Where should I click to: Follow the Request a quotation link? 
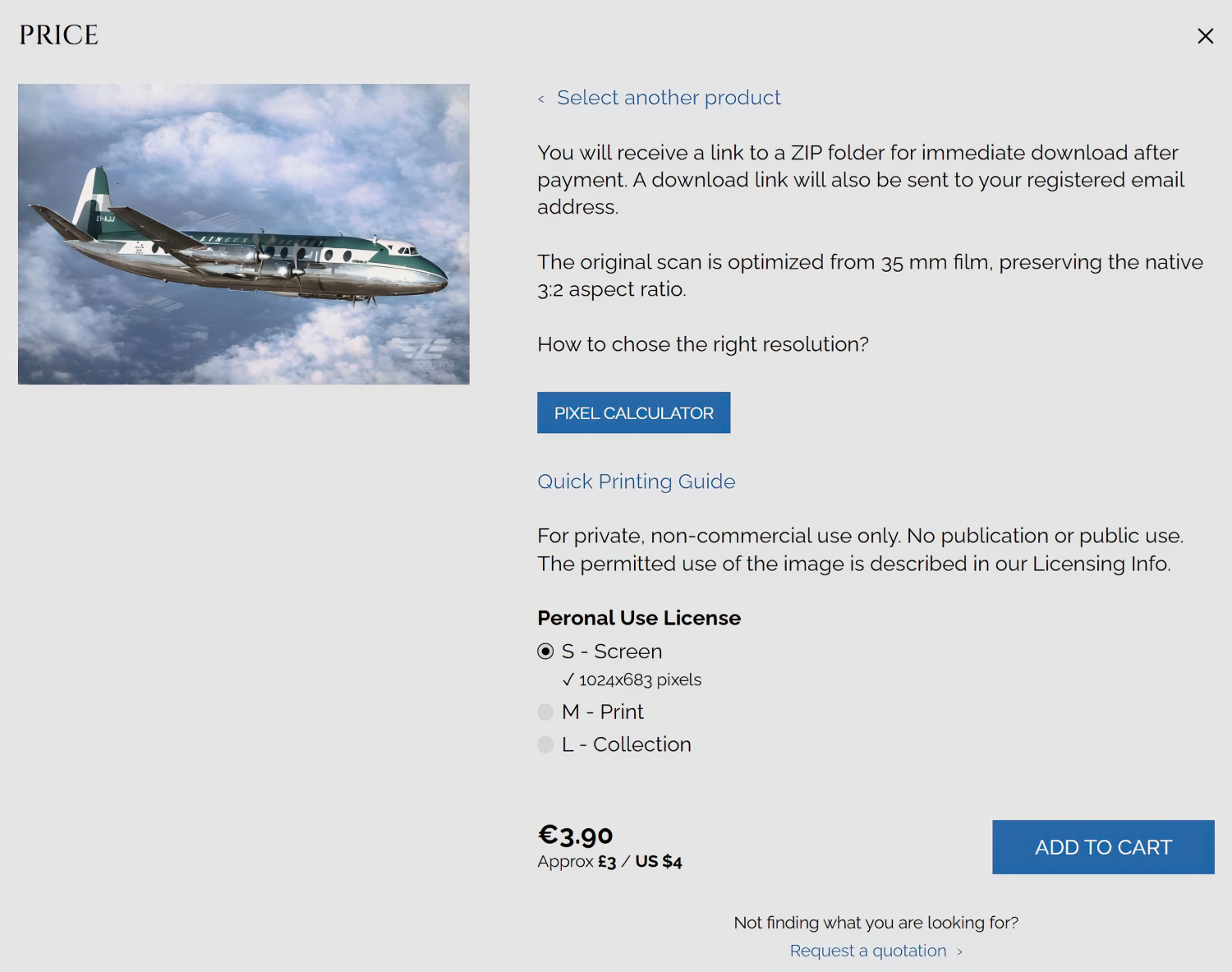coord(867,951)
